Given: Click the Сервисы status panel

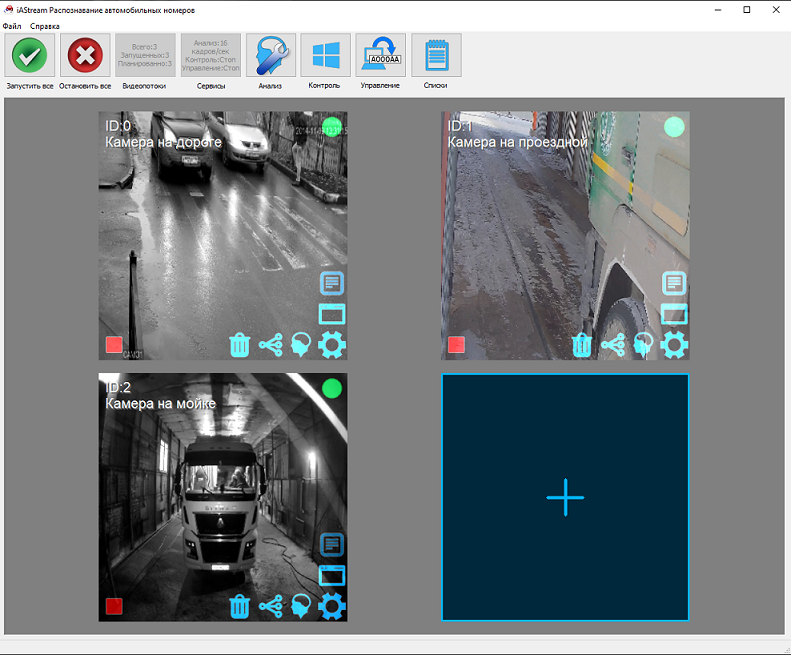Looking at the screenshot, I should pos(211,56).
